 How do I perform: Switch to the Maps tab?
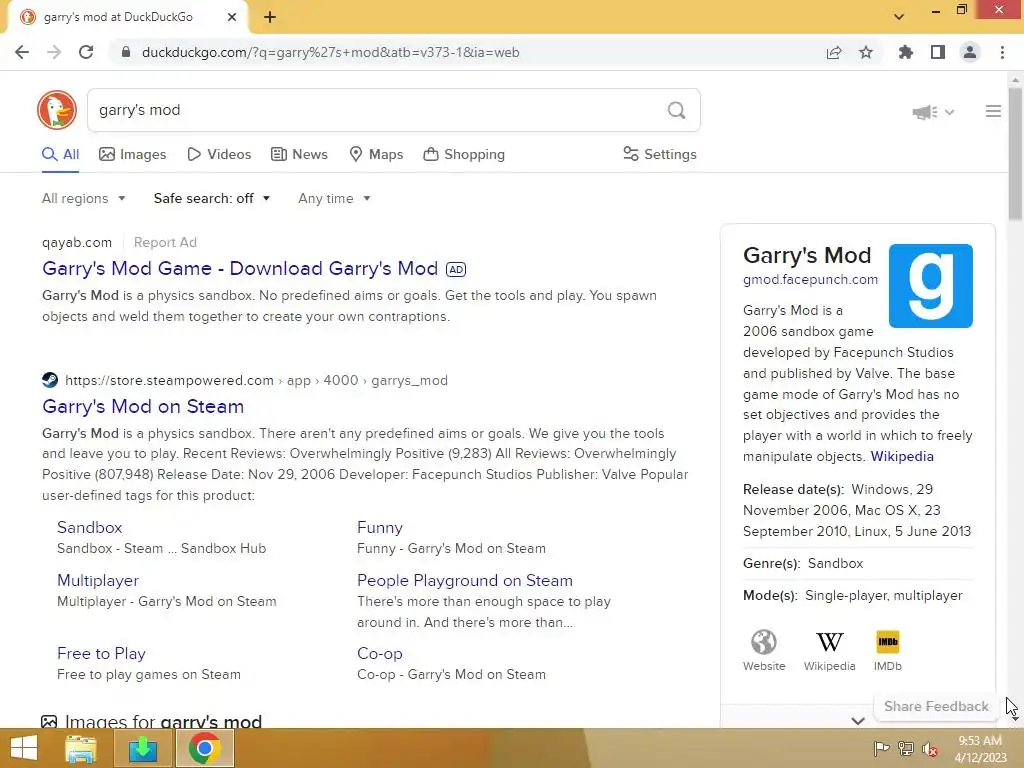coord(376,155)
